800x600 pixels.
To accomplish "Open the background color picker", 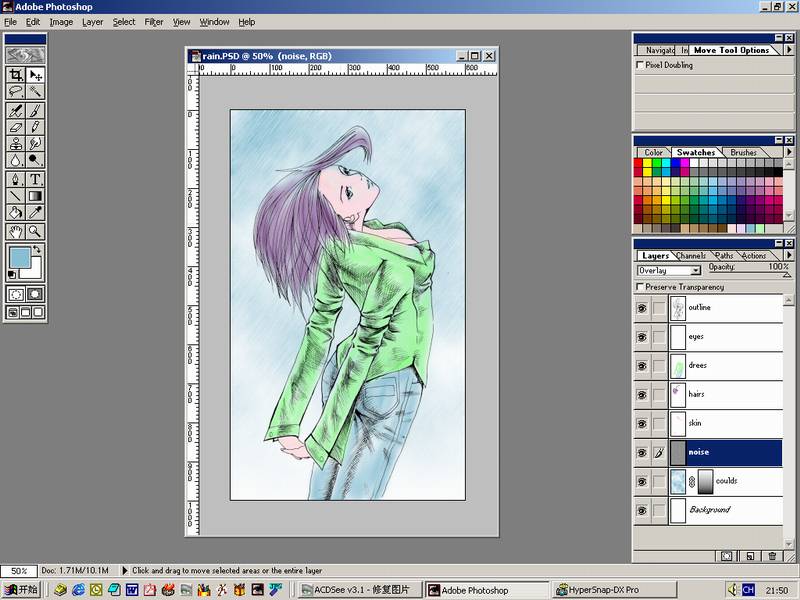I will (34, 270).
